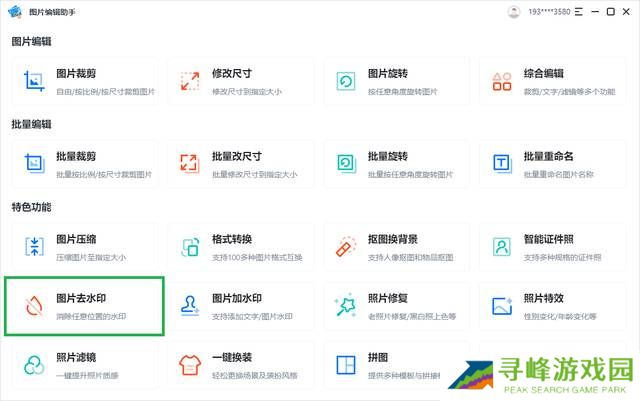This screenshot has width=640, height=401.
Task: Click the 图片压缩 compress icon
Action: point(34,246)
